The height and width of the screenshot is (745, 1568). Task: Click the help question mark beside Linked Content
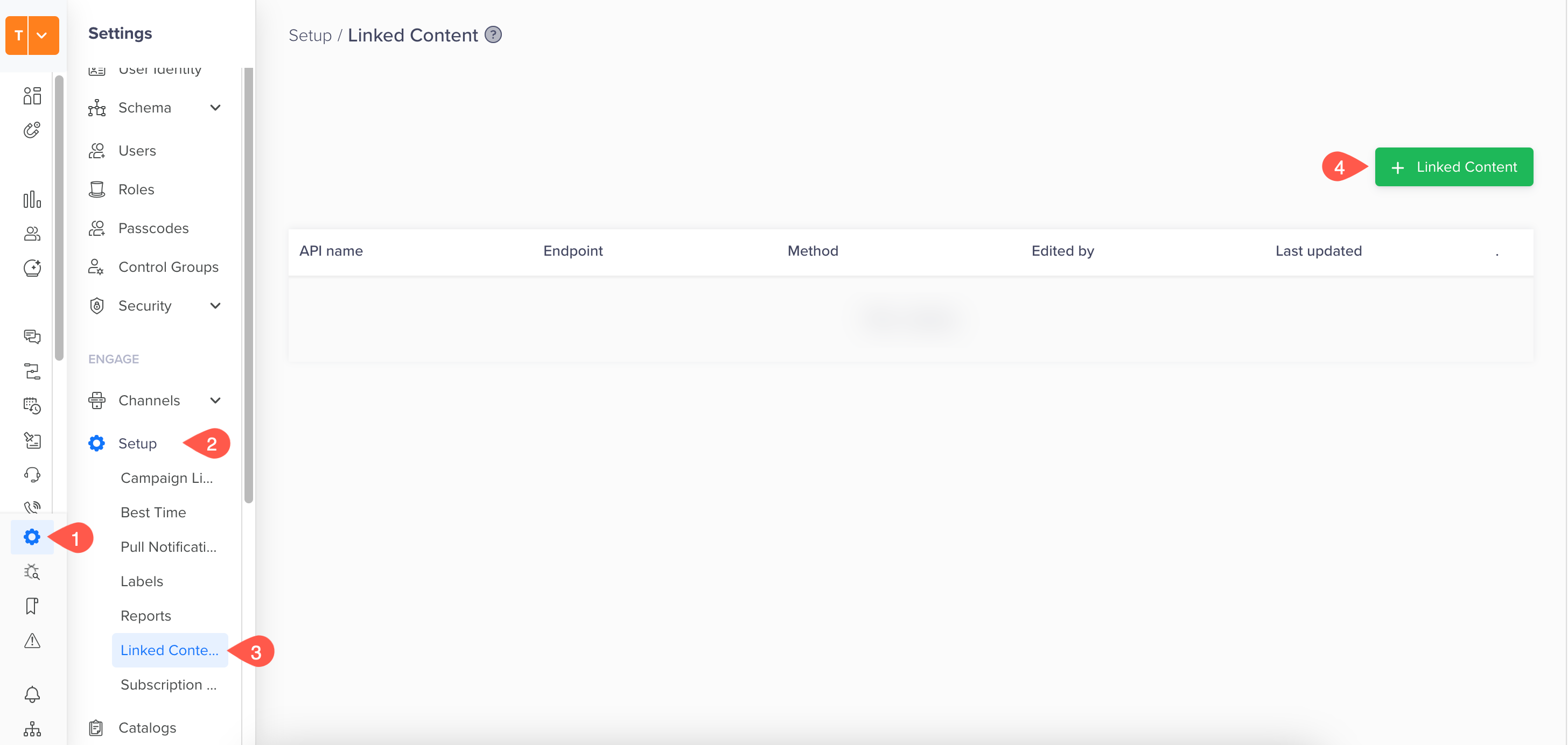click(493, 34)
